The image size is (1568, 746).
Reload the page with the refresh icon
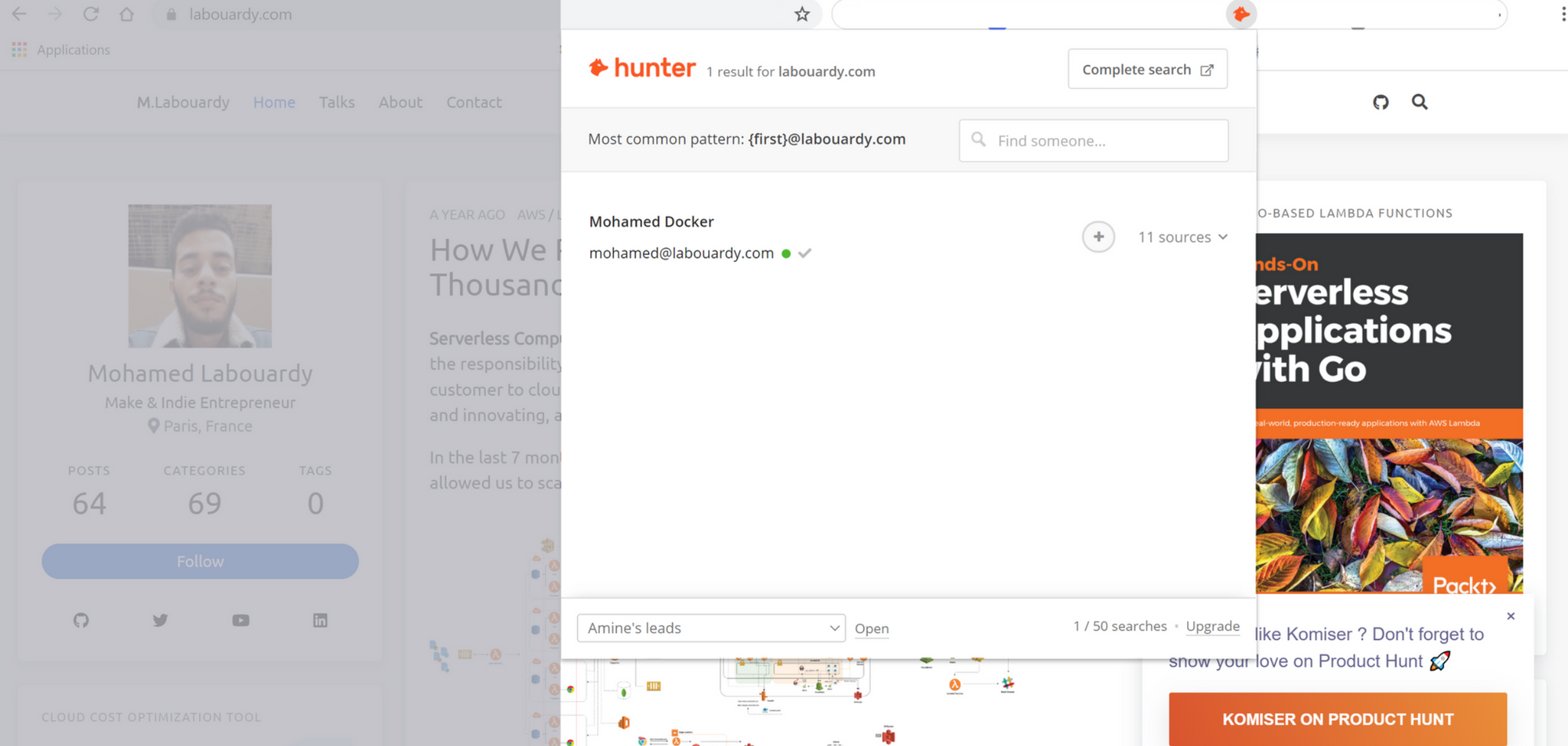(91, 14)
